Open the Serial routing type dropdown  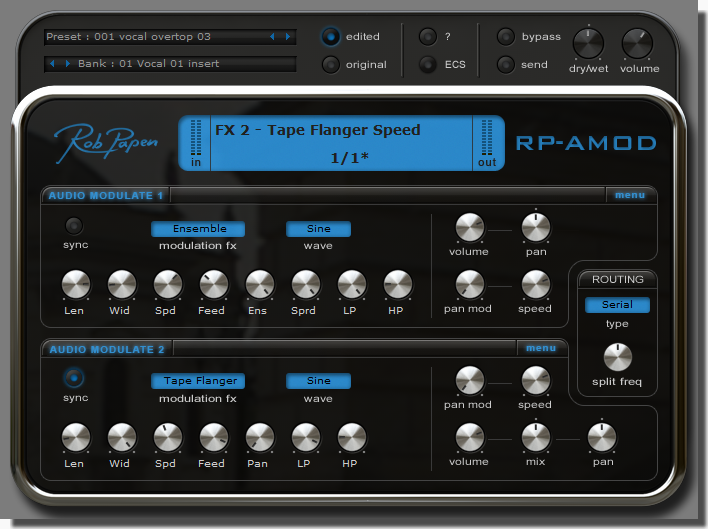pyautogui.click(x=617, y=305)
